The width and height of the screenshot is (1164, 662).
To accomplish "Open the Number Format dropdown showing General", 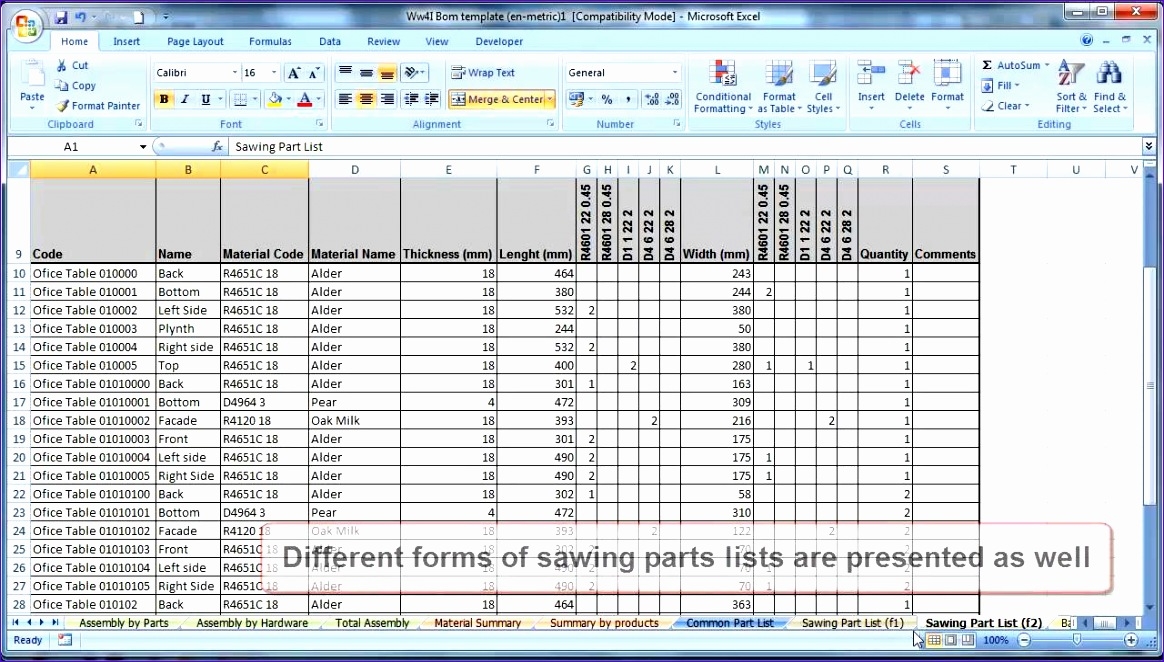I will [622, 72].
